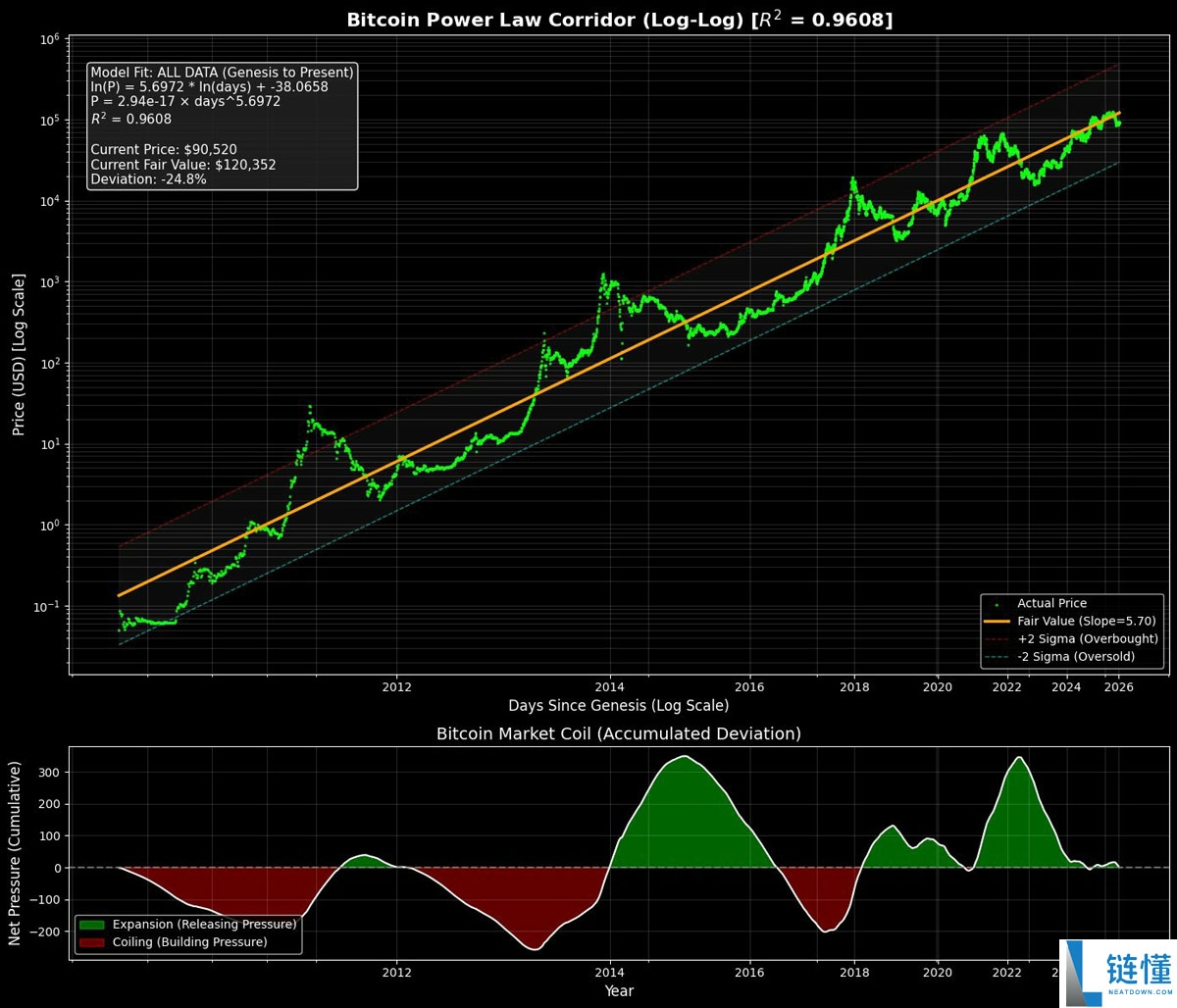
Task: Click the -200 tick on the Net Pressure axis
Action: pos(45,932)
